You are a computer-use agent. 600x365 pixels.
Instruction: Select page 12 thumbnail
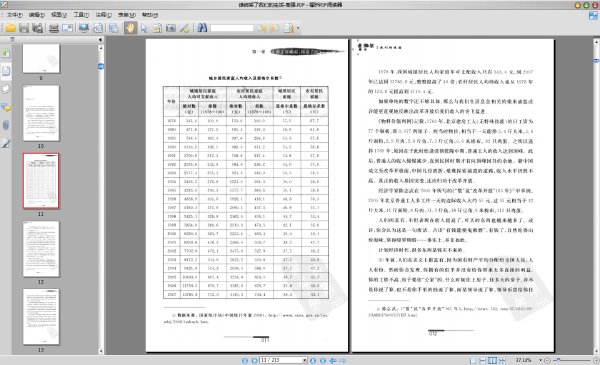(41, 249)
